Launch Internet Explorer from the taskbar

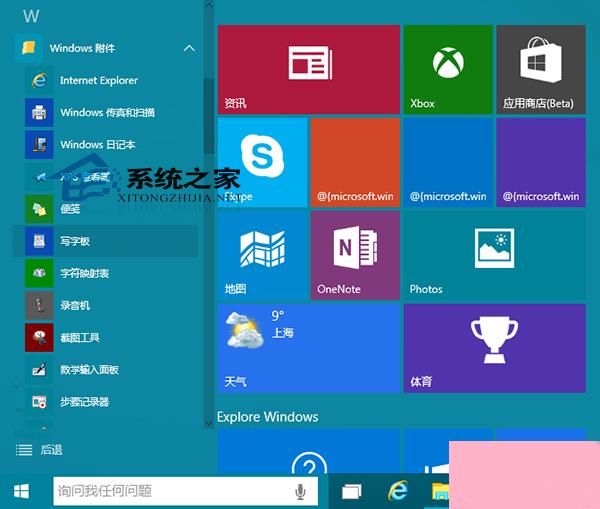click(x=398, y=491)
